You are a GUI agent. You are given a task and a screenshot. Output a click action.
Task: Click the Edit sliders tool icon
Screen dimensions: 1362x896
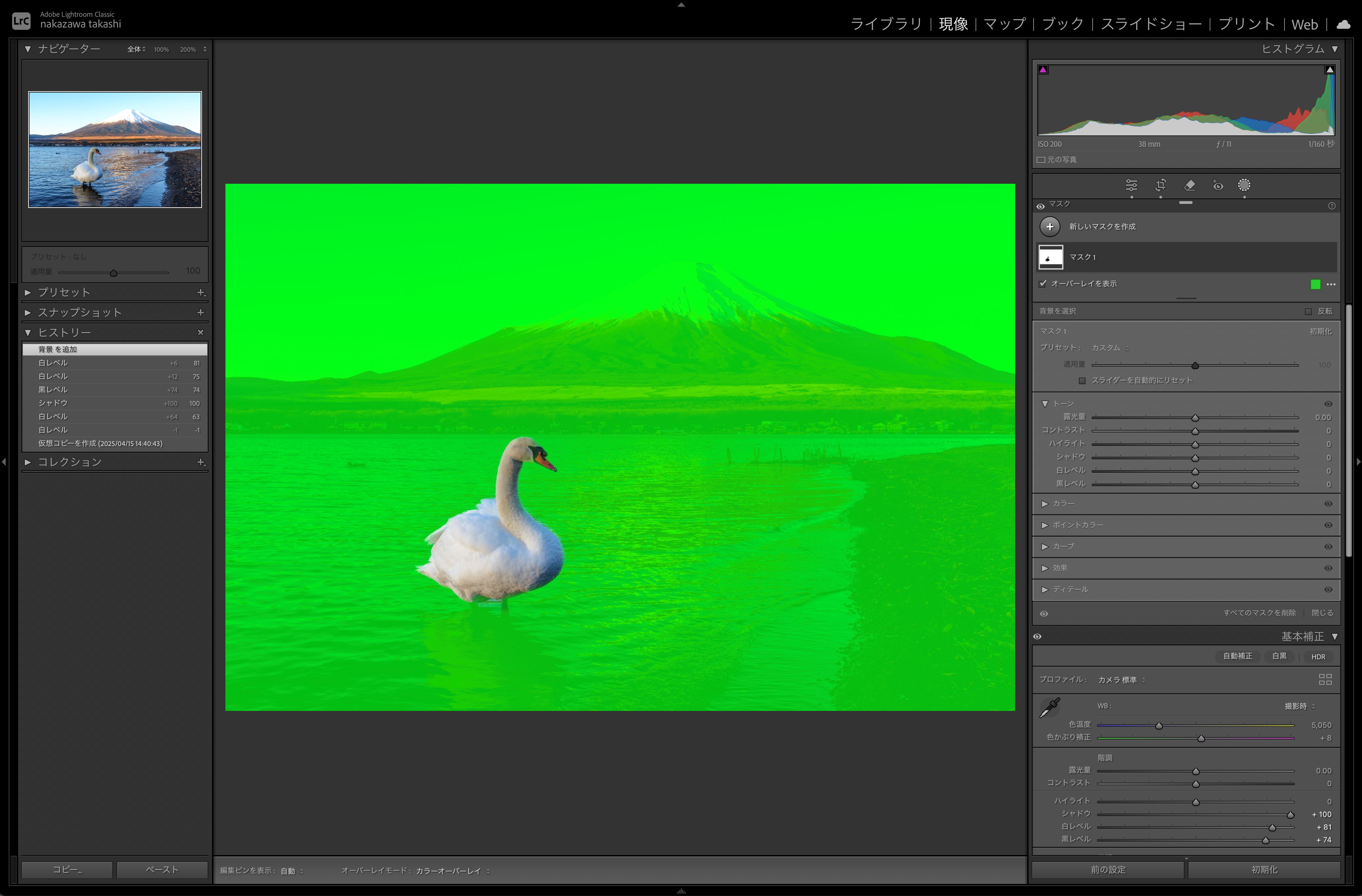tap(1132, 185)
